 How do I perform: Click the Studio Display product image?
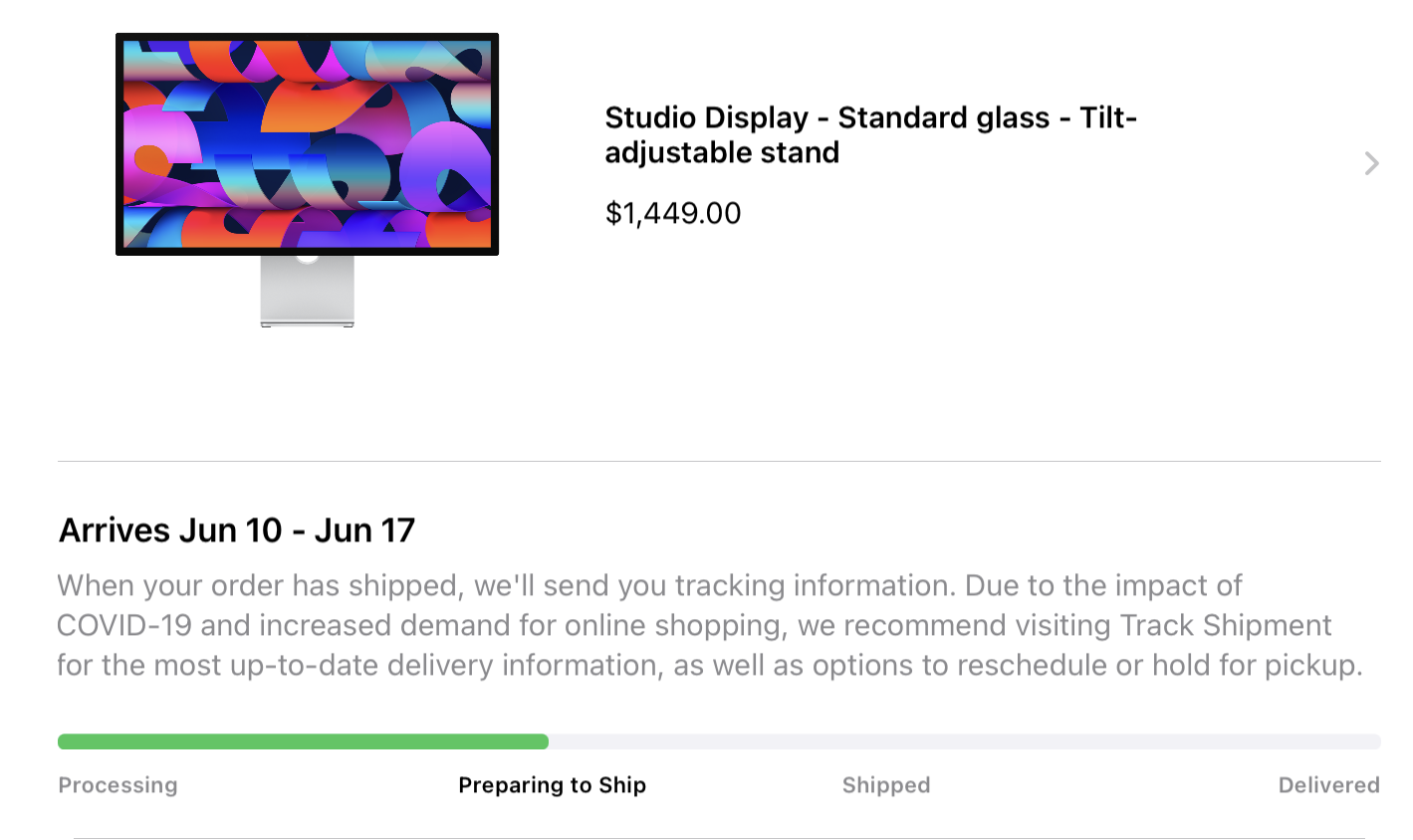(x=307, y=144)
